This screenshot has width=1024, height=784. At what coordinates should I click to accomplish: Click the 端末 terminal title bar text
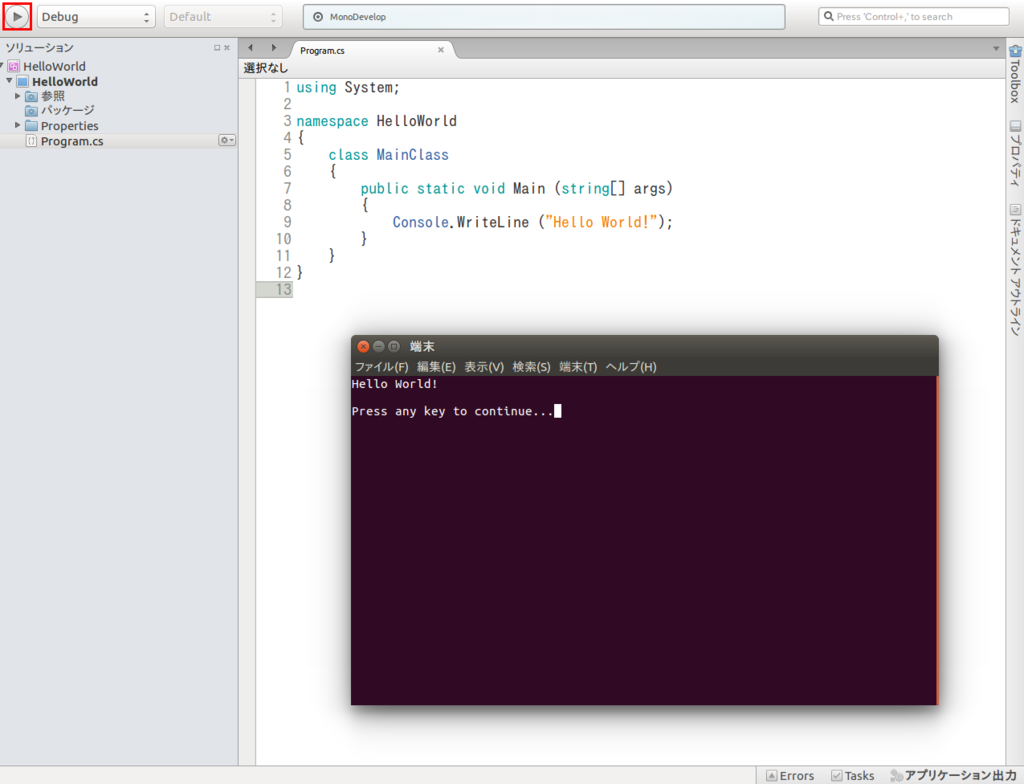tap(422, 346)
